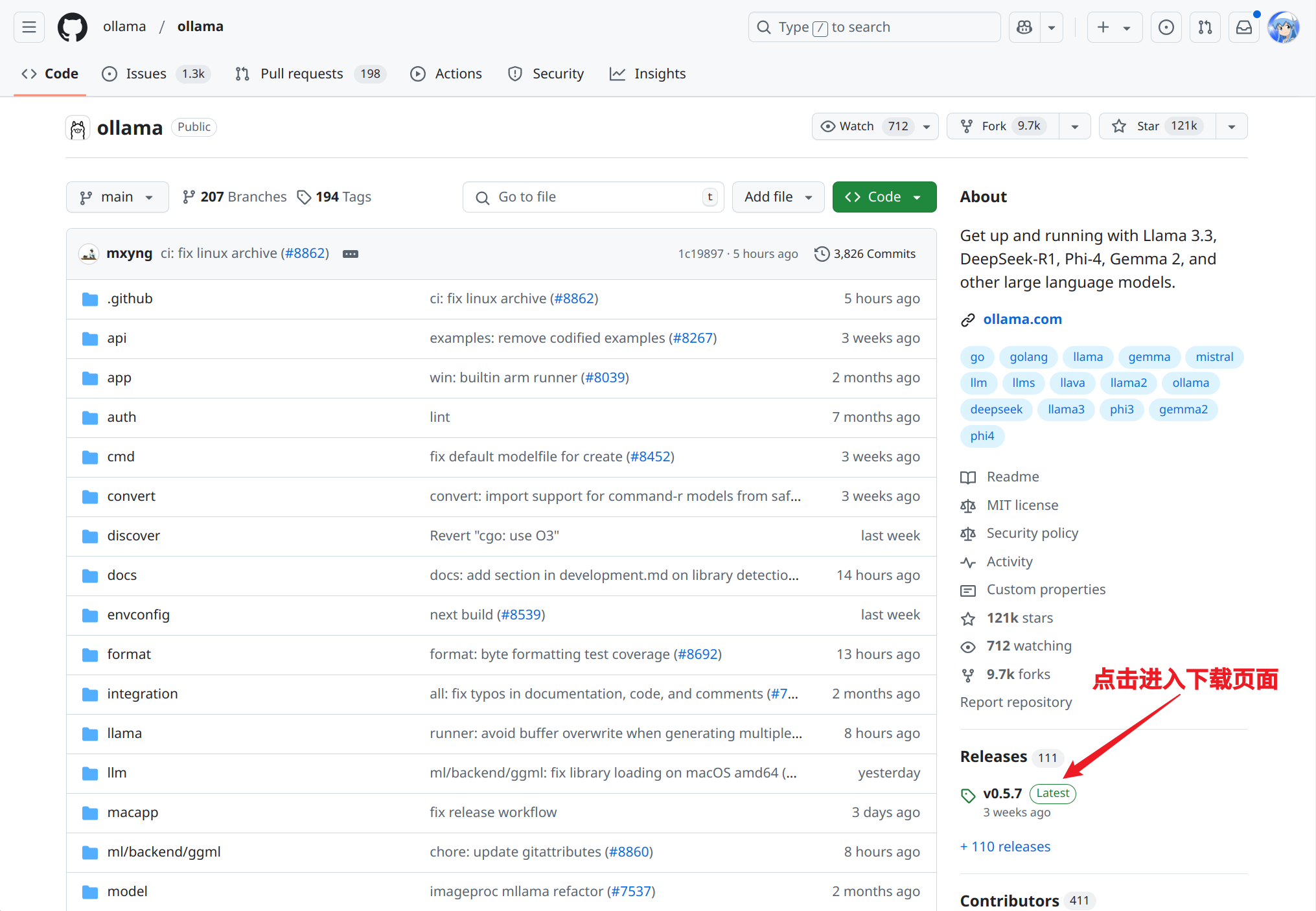Open the Copilot icon in header

[x=1024, y=27]
